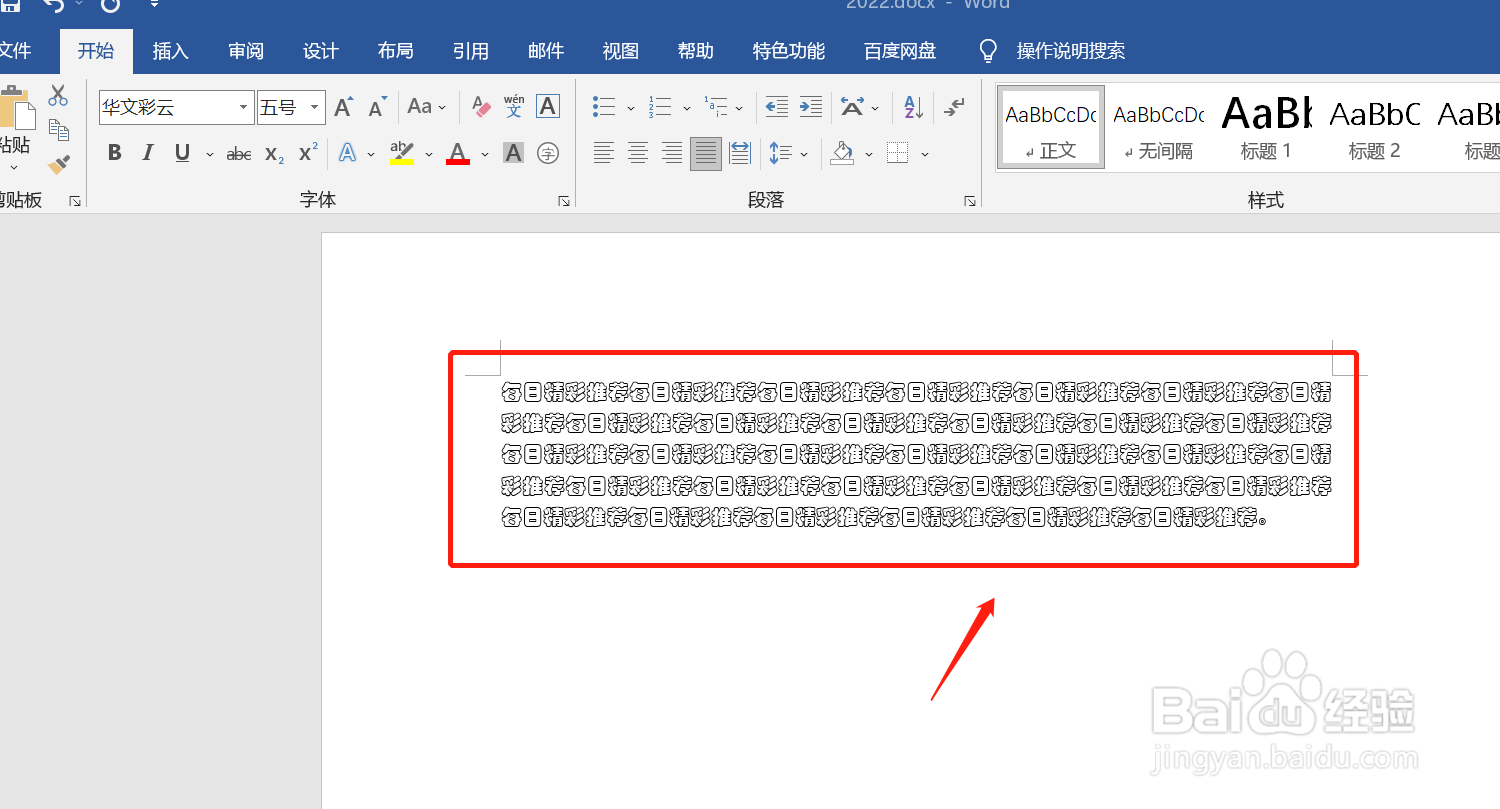The image size is (1500, 809).
Task: Switch to the 插入 ribbon tab
Action: click(170, 50)
